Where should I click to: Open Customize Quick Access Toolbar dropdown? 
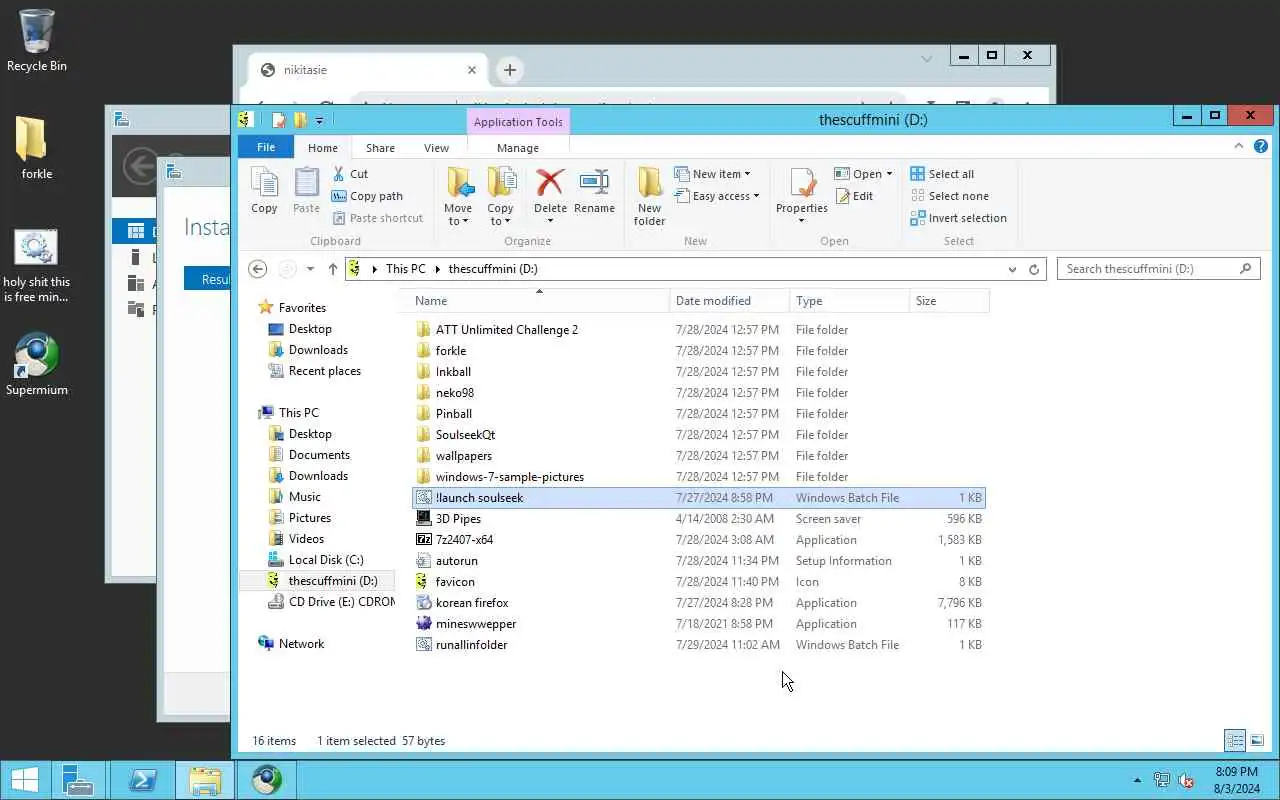[x=319, y=120]
